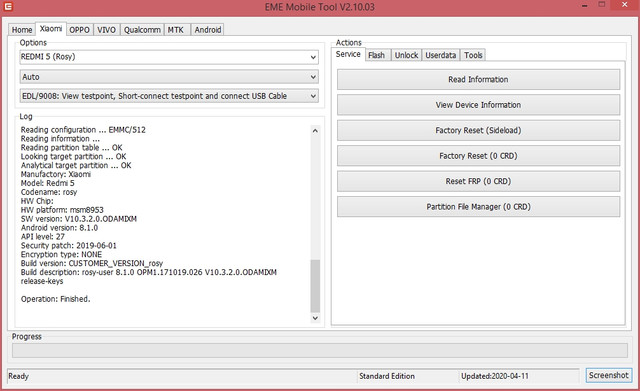Close the EME Mobile Tool window
640x391 pixels.
[625, 5]
